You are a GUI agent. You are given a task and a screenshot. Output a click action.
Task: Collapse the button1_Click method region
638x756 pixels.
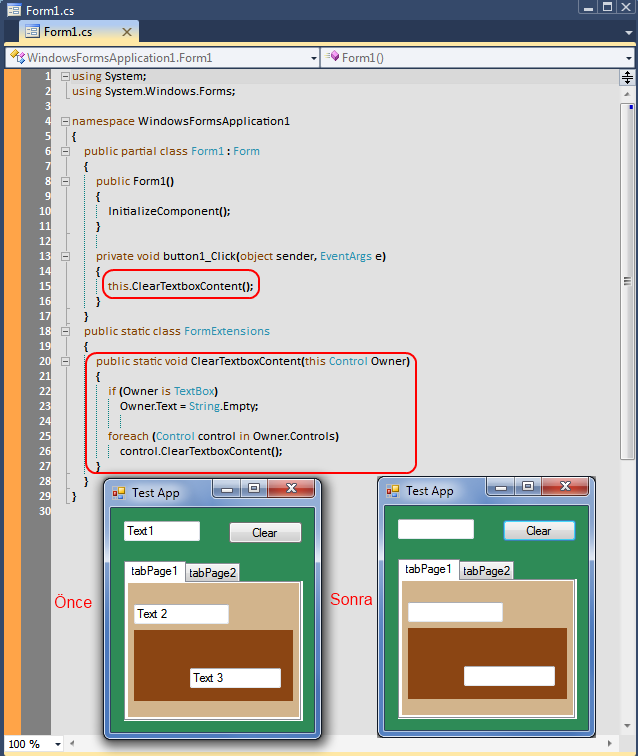65,256
